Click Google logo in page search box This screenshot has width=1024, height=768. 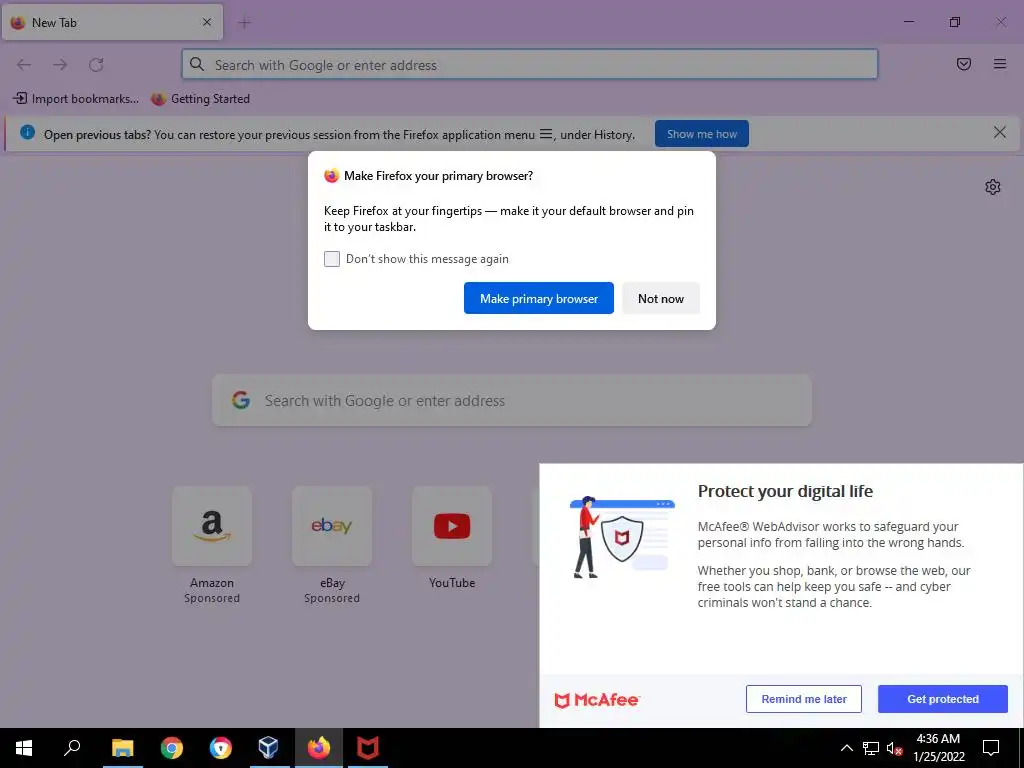click(241, 400)
